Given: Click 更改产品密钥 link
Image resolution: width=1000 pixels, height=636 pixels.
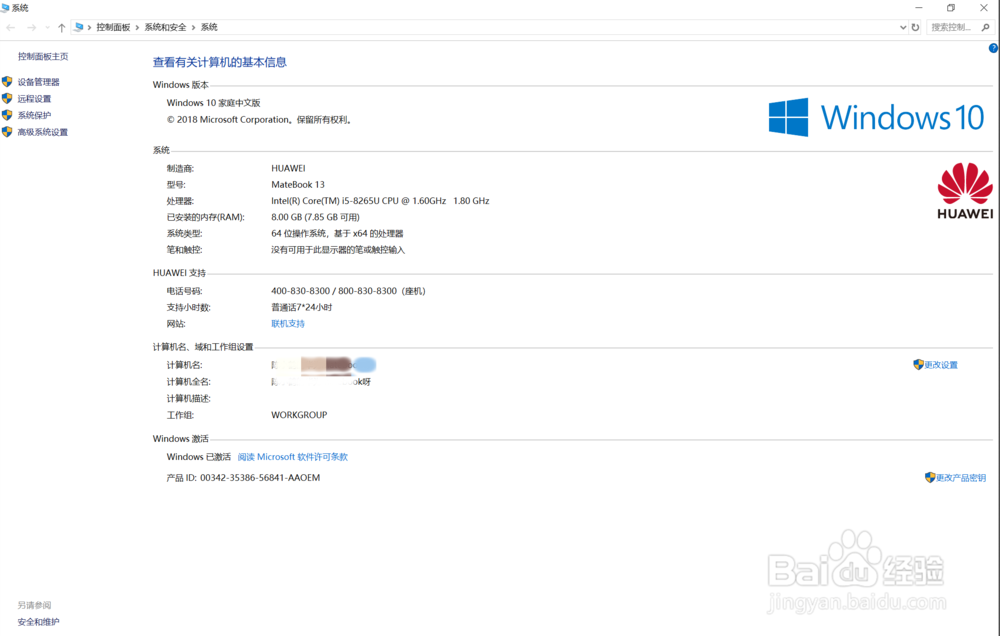Looking at the screenshot, I should [x=961, y=478].
